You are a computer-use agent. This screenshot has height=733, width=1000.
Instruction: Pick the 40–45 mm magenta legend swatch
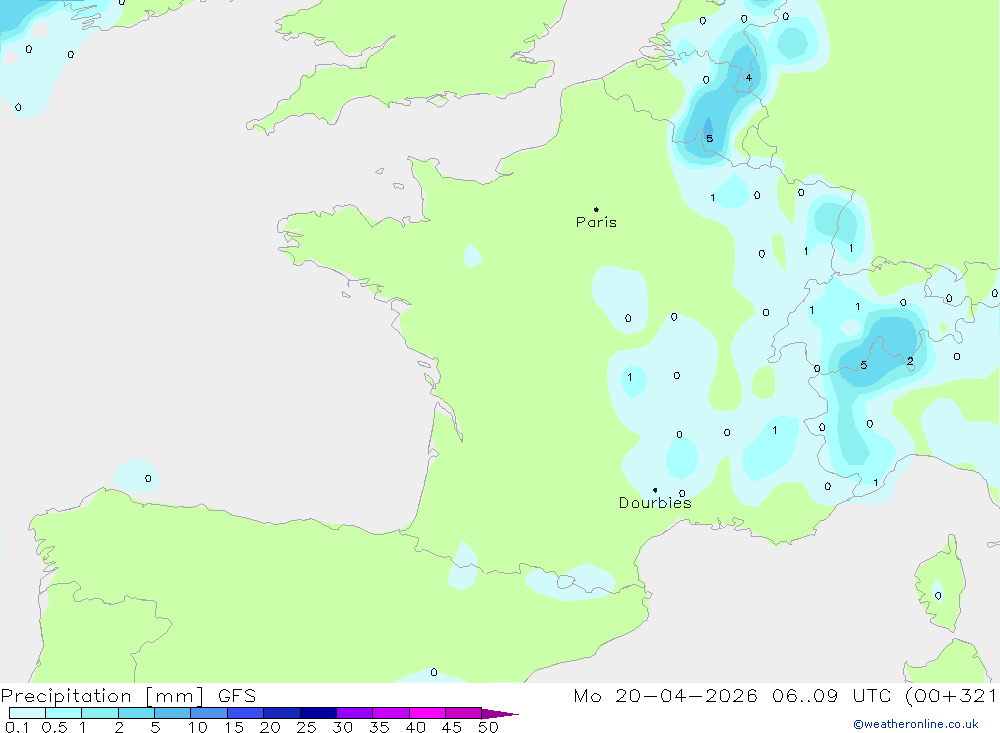[x=427, y=713]
